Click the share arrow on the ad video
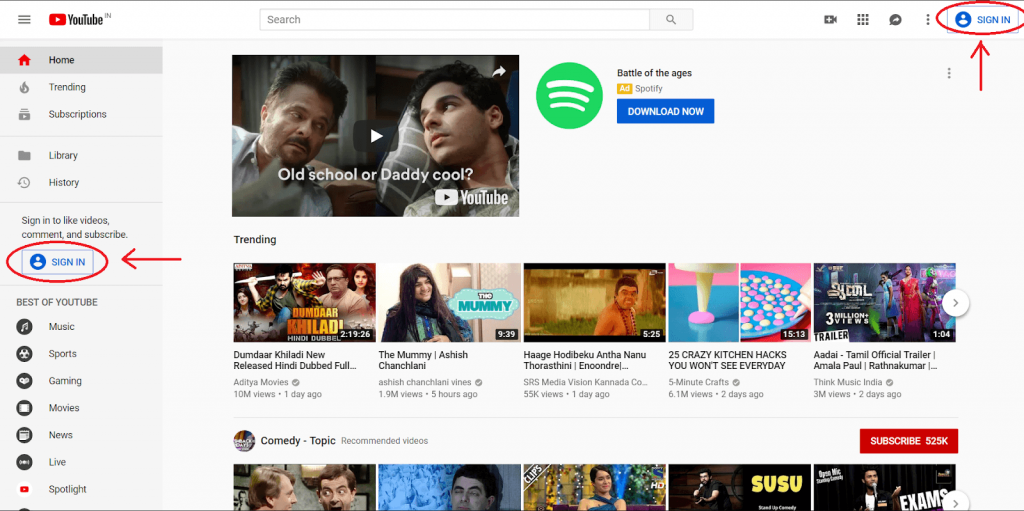 click(499, 72)
